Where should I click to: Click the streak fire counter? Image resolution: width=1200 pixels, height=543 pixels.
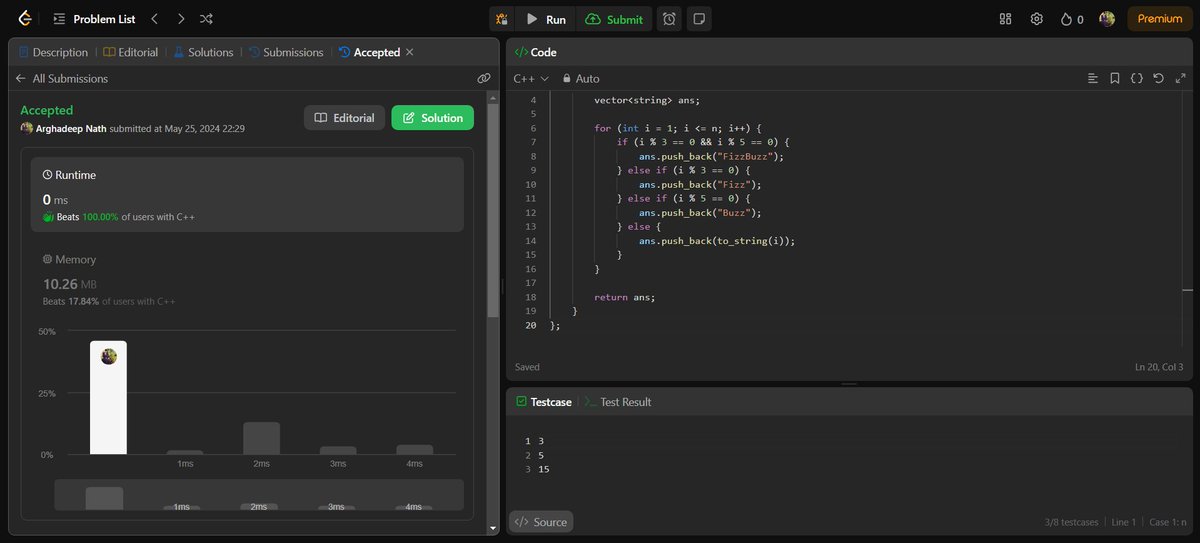point(1072,19)
